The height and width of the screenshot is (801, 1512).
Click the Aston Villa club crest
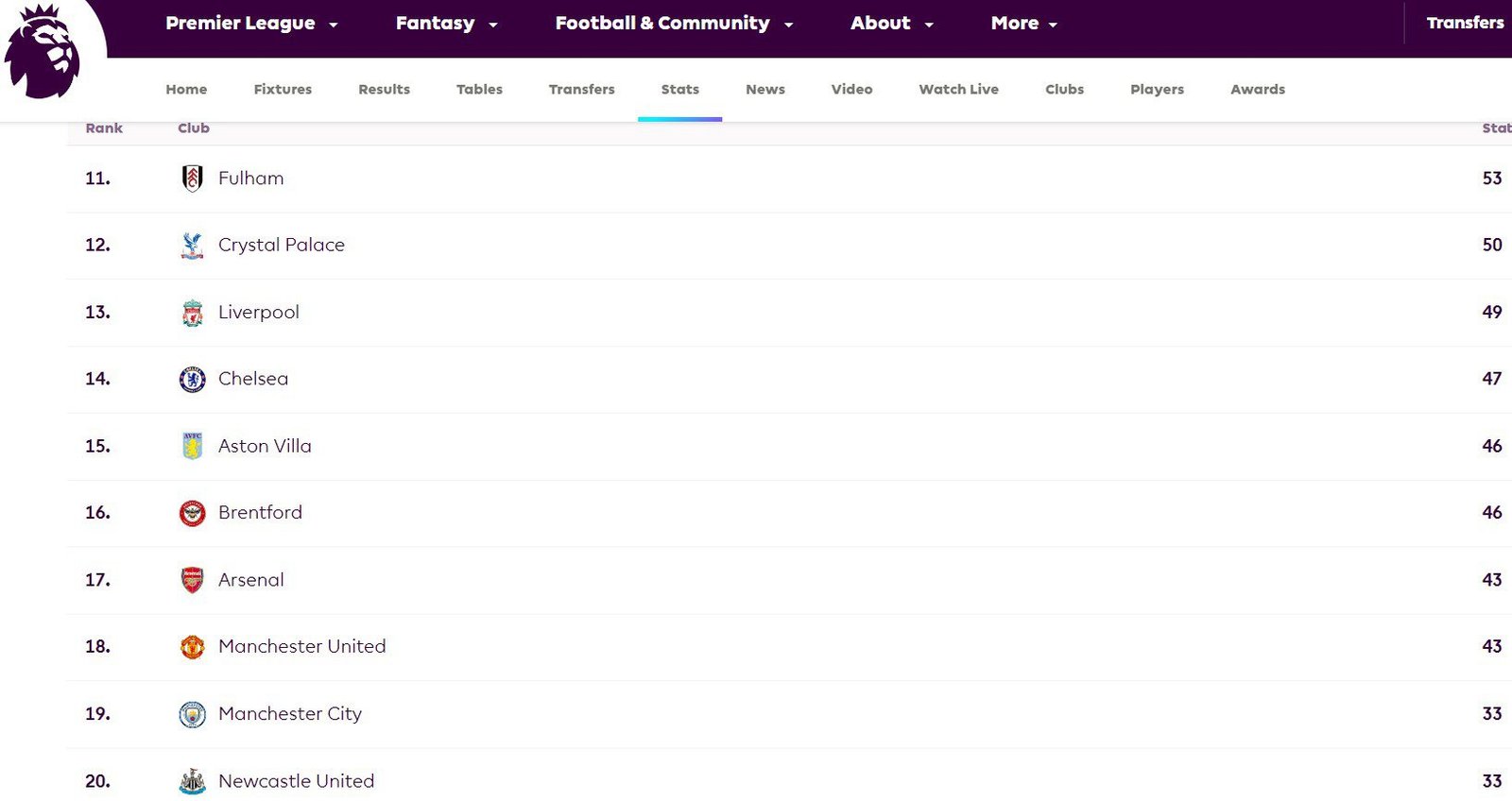192,446
